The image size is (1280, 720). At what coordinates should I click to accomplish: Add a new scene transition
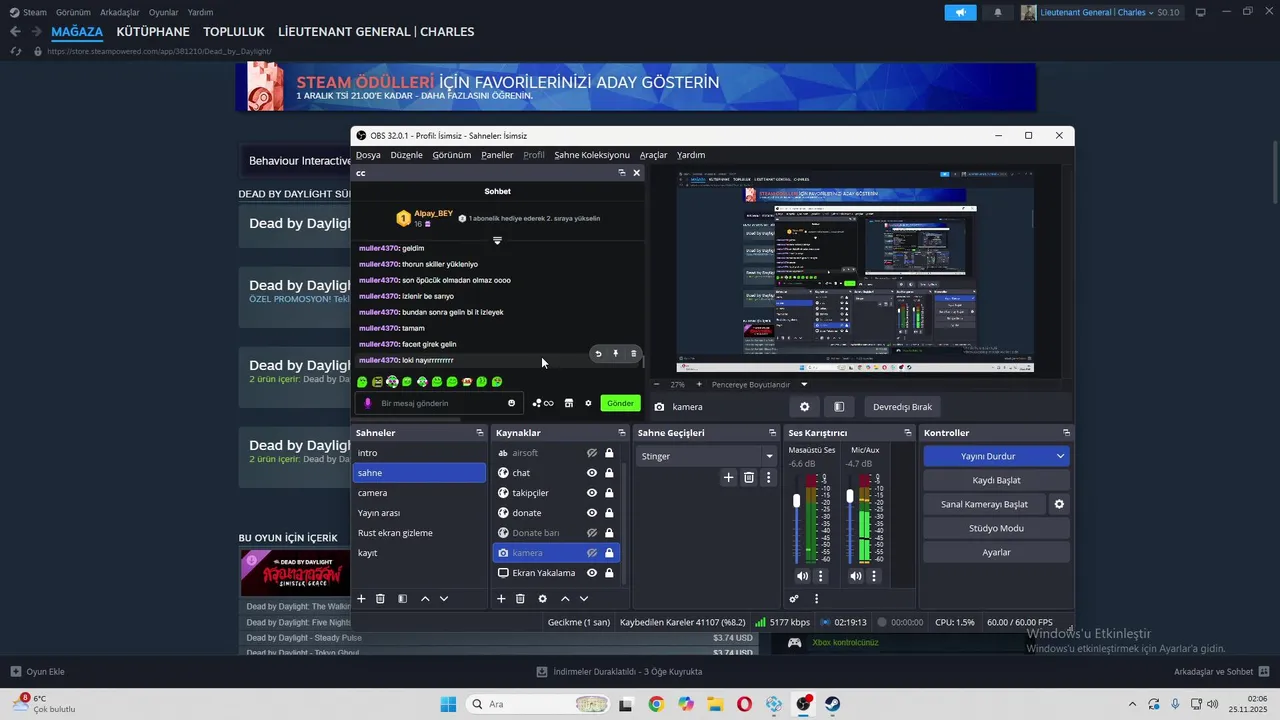click(729, 478)
